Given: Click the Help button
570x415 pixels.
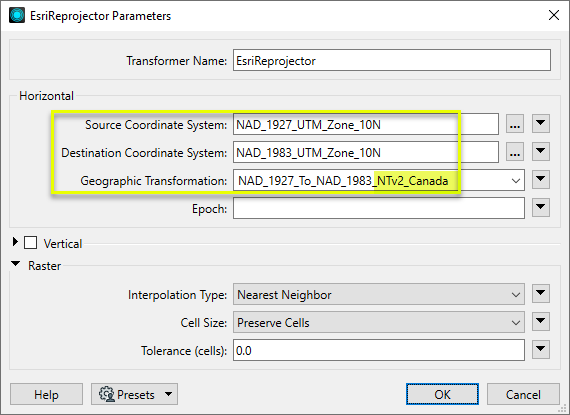Looking at the screenshot, I should 46,394.
